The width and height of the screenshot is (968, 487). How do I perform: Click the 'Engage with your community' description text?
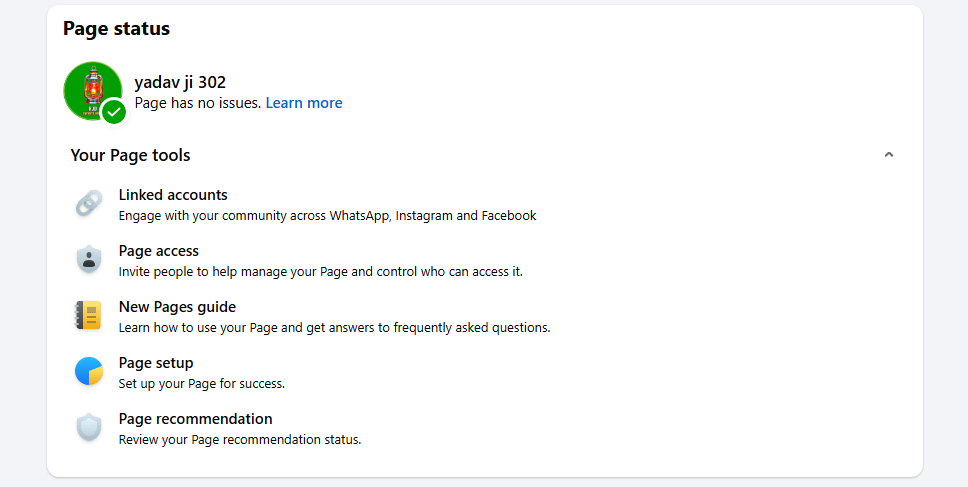pos(327,215)
